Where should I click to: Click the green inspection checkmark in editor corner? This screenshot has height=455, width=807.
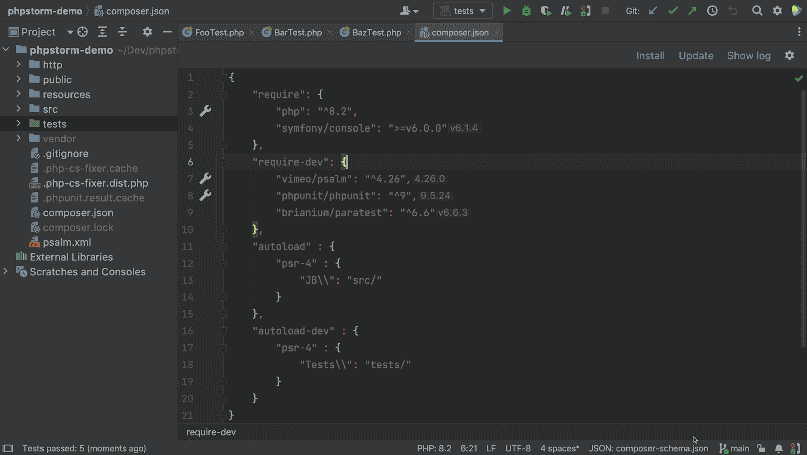tap(798, 78)
